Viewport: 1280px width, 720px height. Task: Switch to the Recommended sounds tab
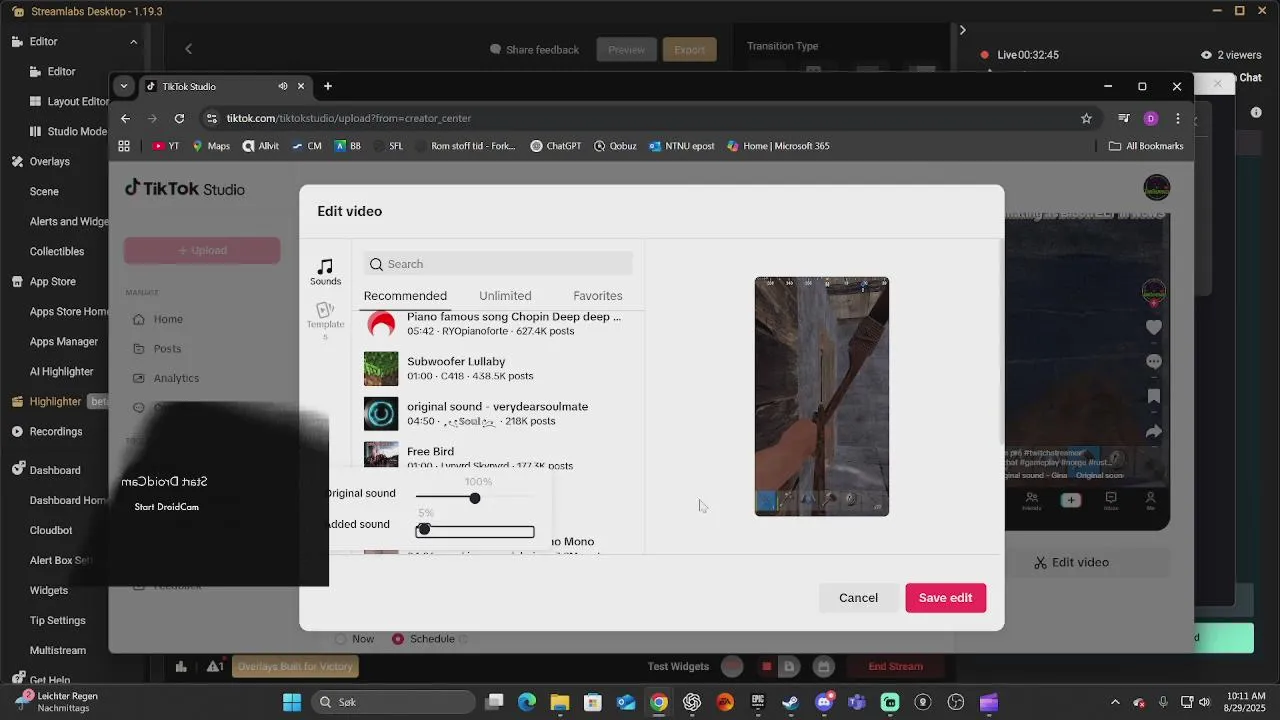tap(405, 296)
